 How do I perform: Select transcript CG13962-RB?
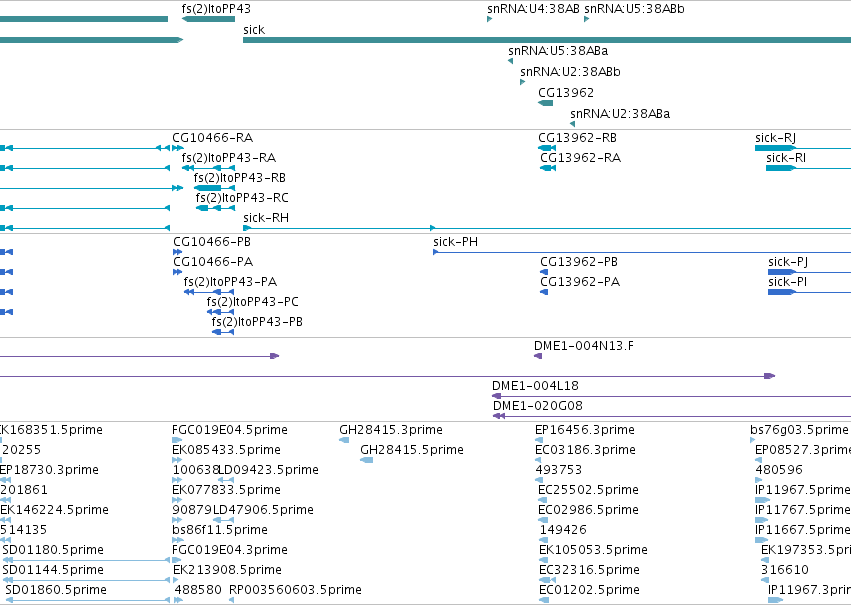coord(577,138)
